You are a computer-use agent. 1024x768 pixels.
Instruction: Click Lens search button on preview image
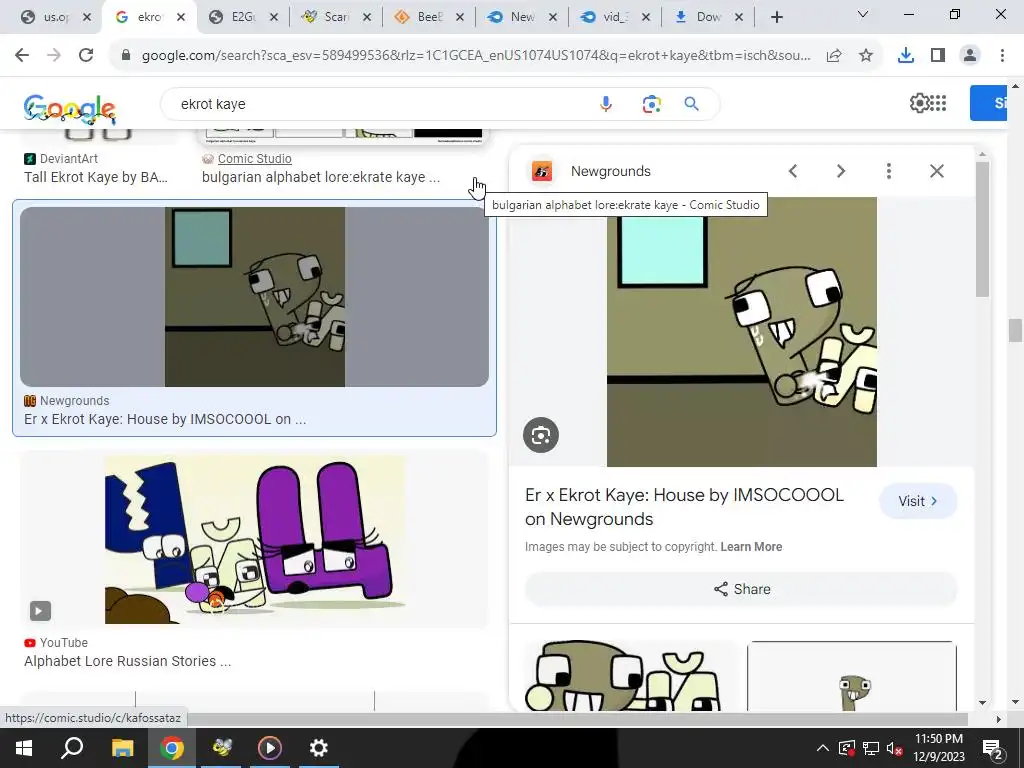click(x=541, y=435)
